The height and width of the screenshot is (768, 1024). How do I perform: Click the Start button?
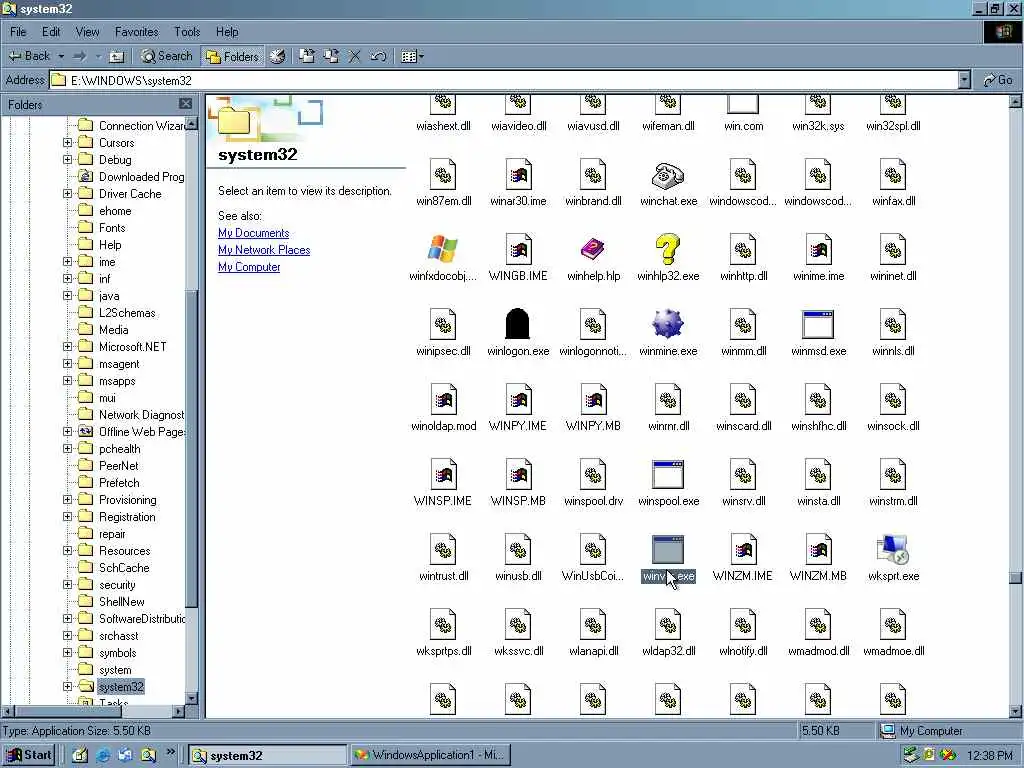pyautogui.click(x=29, y=755)
